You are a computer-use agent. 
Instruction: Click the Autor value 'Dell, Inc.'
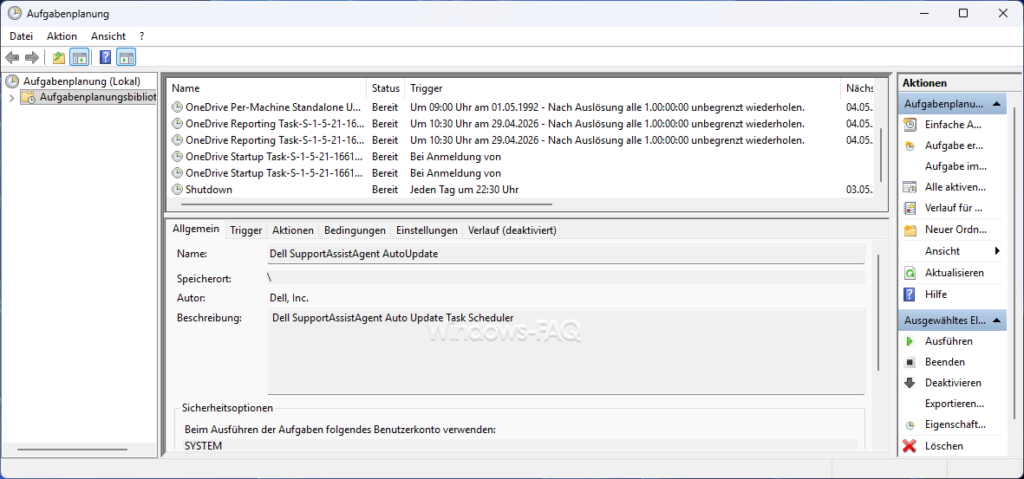point(289,298)
